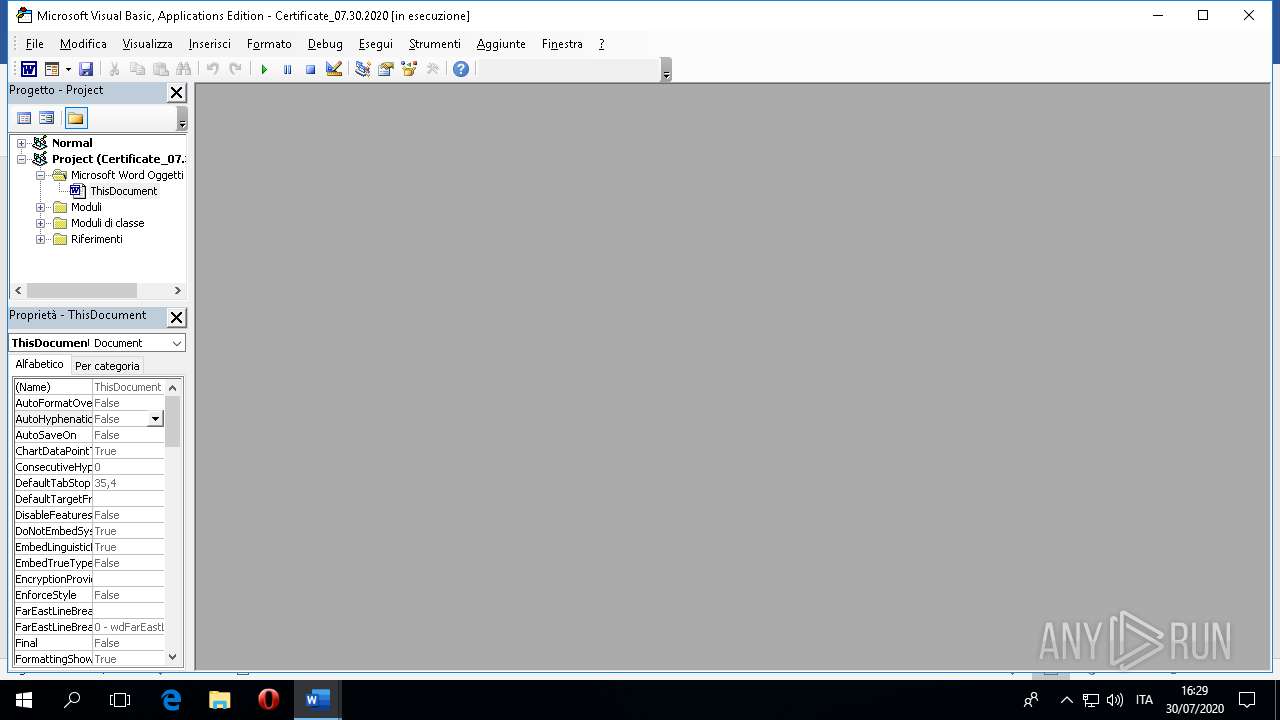
Task: Open the Finestra menu
Action: (562, 44)
